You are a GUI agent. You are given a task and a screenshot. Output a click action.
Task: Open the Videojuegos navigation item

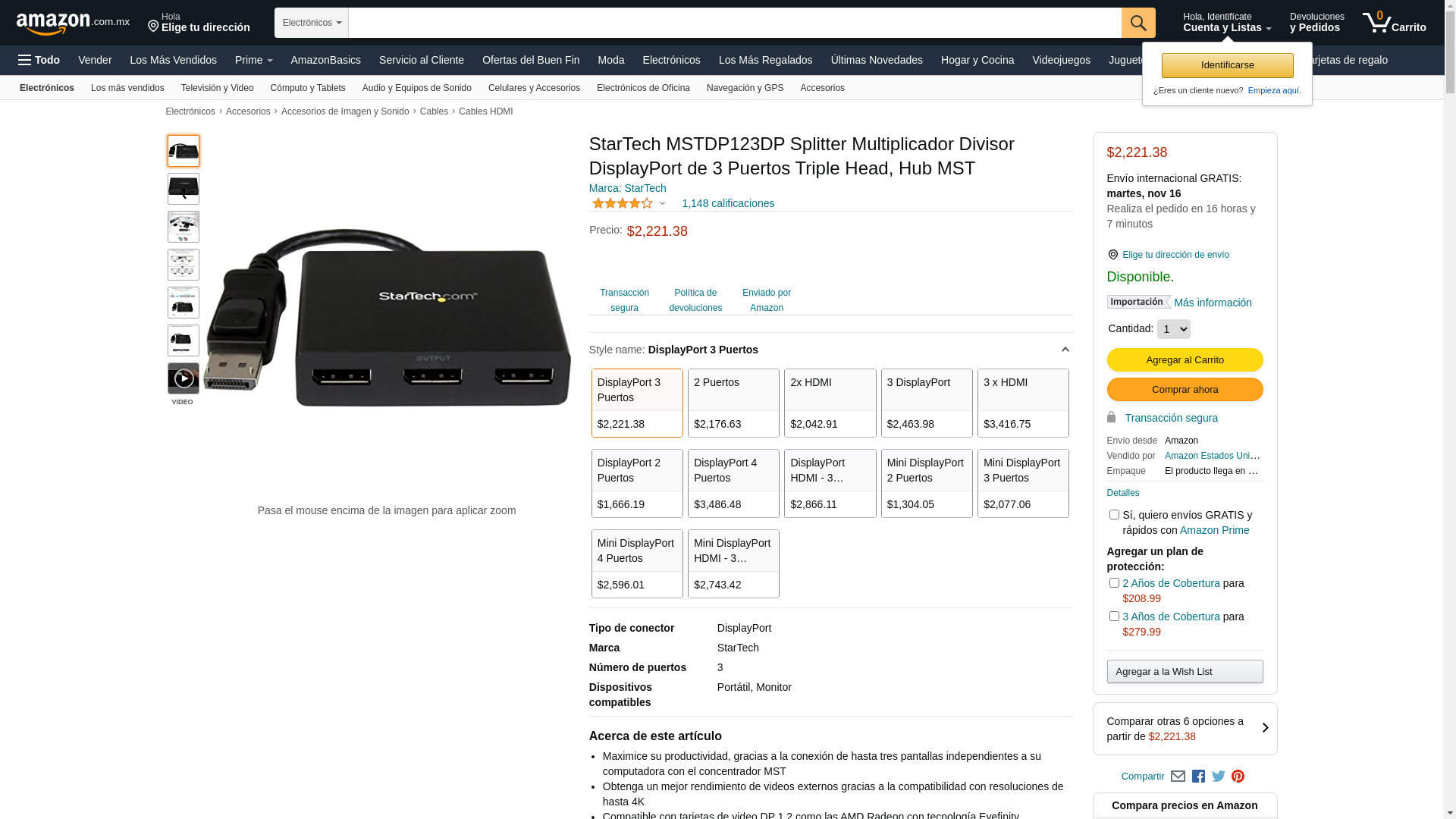click(1061, 60)
